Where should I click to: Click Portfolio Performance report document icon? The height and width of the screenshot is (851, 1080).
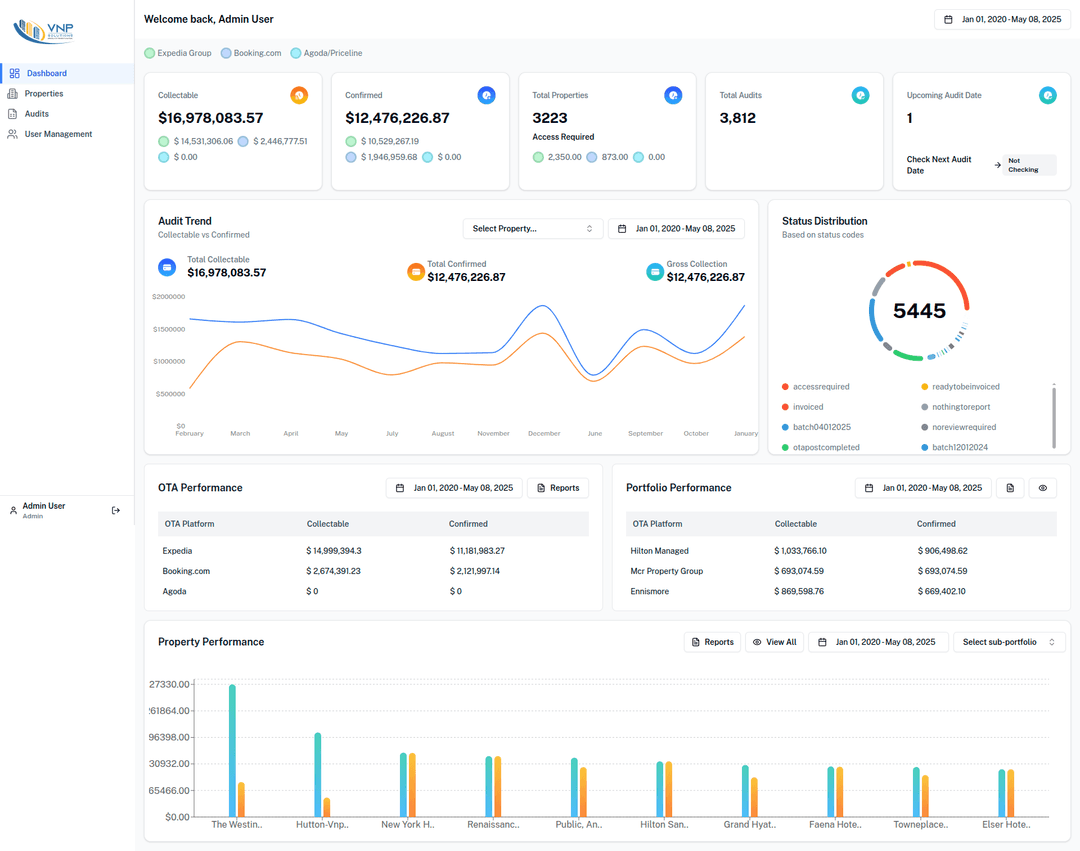tap(1010, 488)
